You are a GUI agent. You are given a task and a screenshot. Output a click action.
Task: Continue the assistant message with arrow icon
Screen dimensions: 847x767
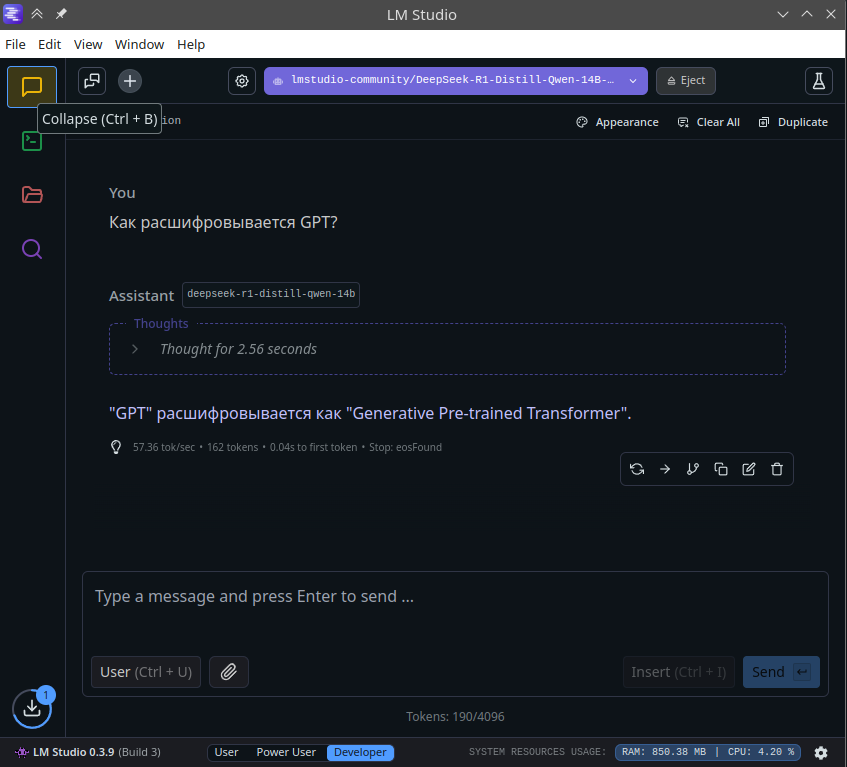665,469
